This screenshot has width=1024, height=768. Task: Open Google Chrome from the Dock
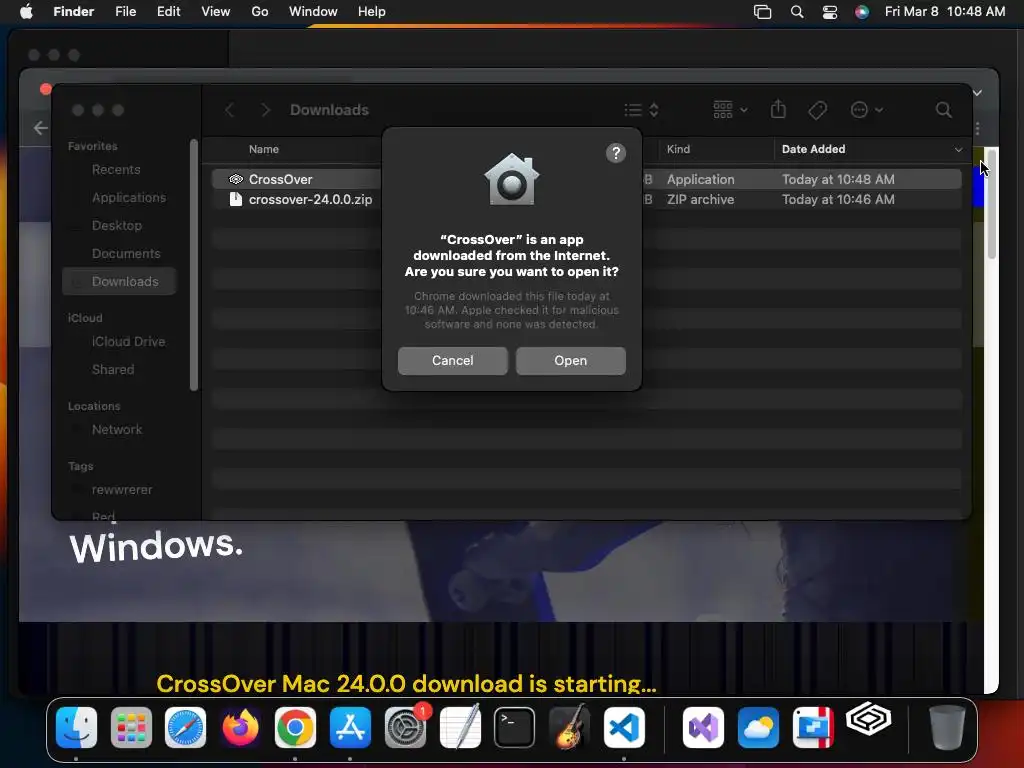coord(295,727)
